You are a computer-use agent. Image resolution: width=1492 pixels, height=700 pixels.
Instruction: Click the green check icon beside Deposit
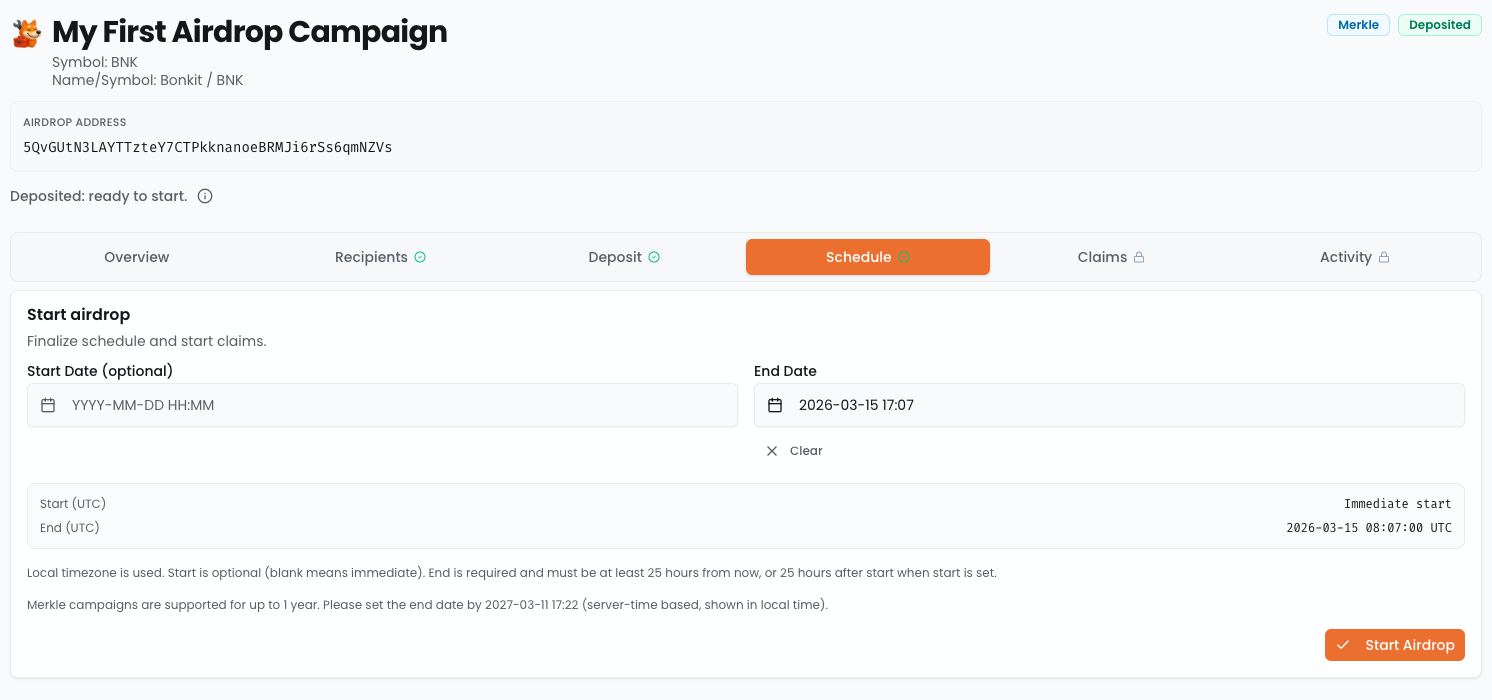pos(654,257)
